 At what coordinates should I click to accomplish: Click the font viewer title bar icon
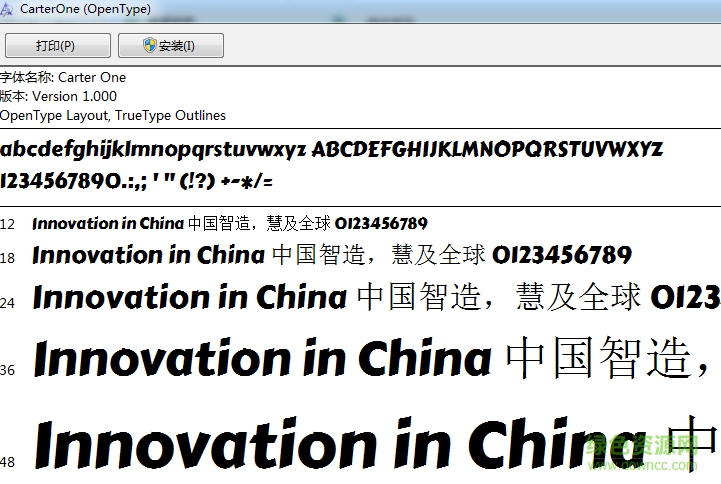pos(6,9)
